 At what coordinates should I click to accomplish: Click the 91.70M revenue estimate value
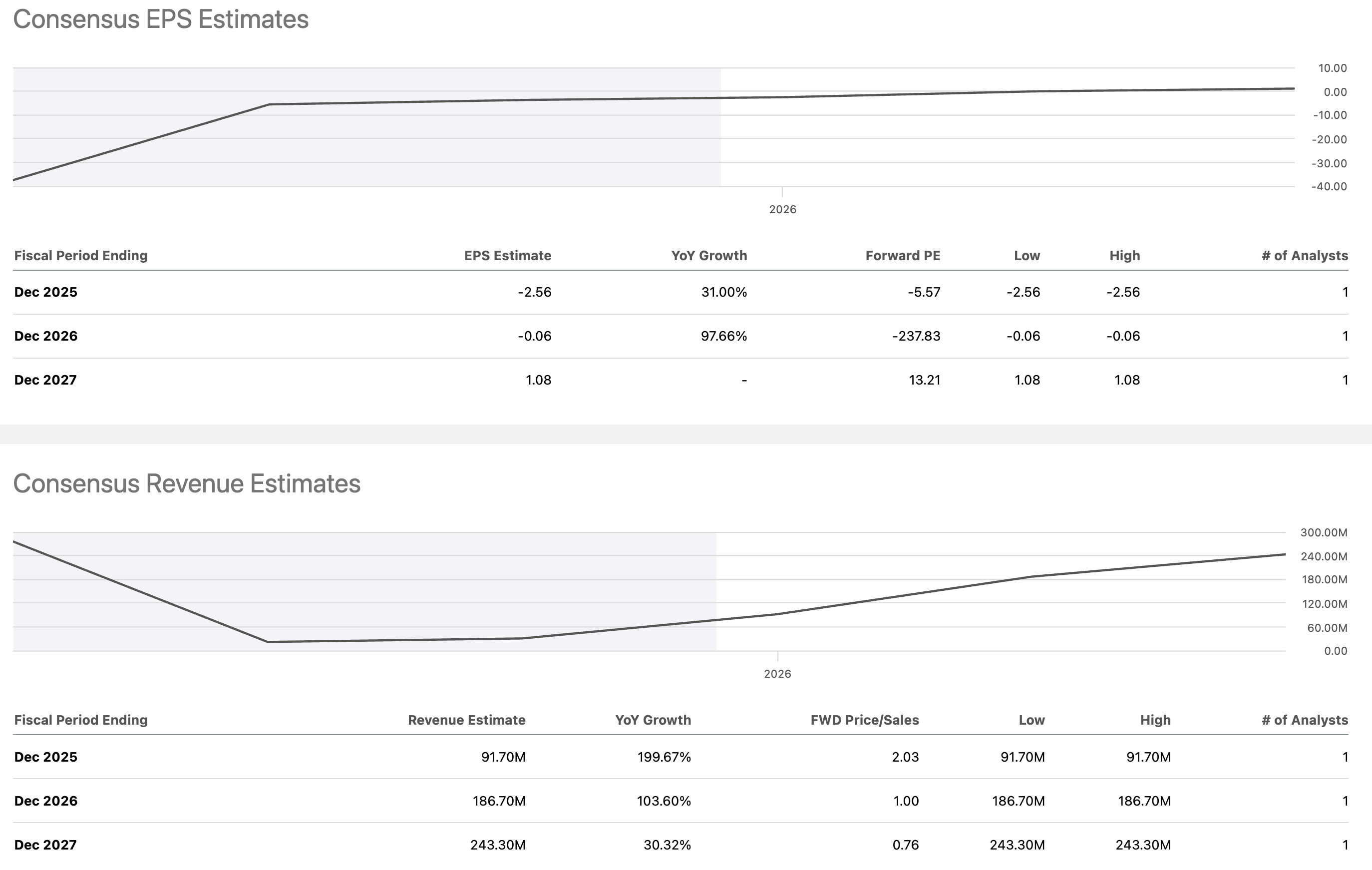tap(504, 757)
